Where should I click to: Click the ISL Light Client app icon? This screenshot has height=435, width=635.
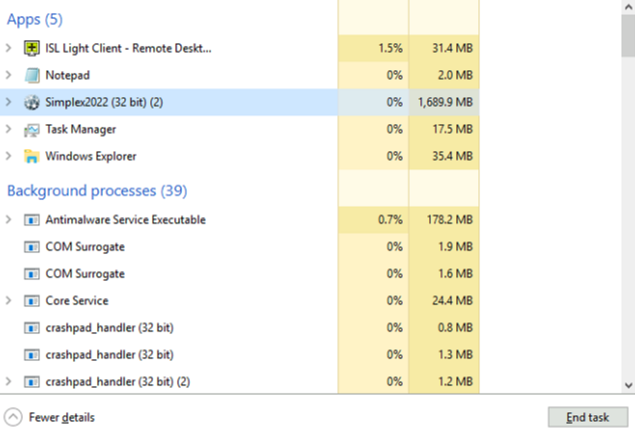(x=32, y=48)
